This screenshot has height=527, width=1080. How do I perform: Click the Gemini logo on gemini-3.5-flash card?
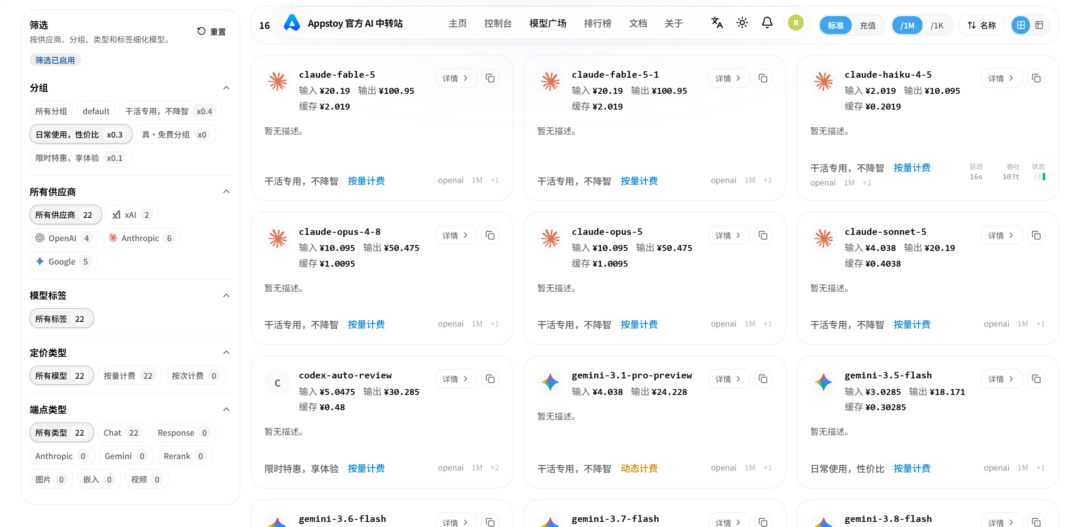pyautogui.click(x=823, y=382)
